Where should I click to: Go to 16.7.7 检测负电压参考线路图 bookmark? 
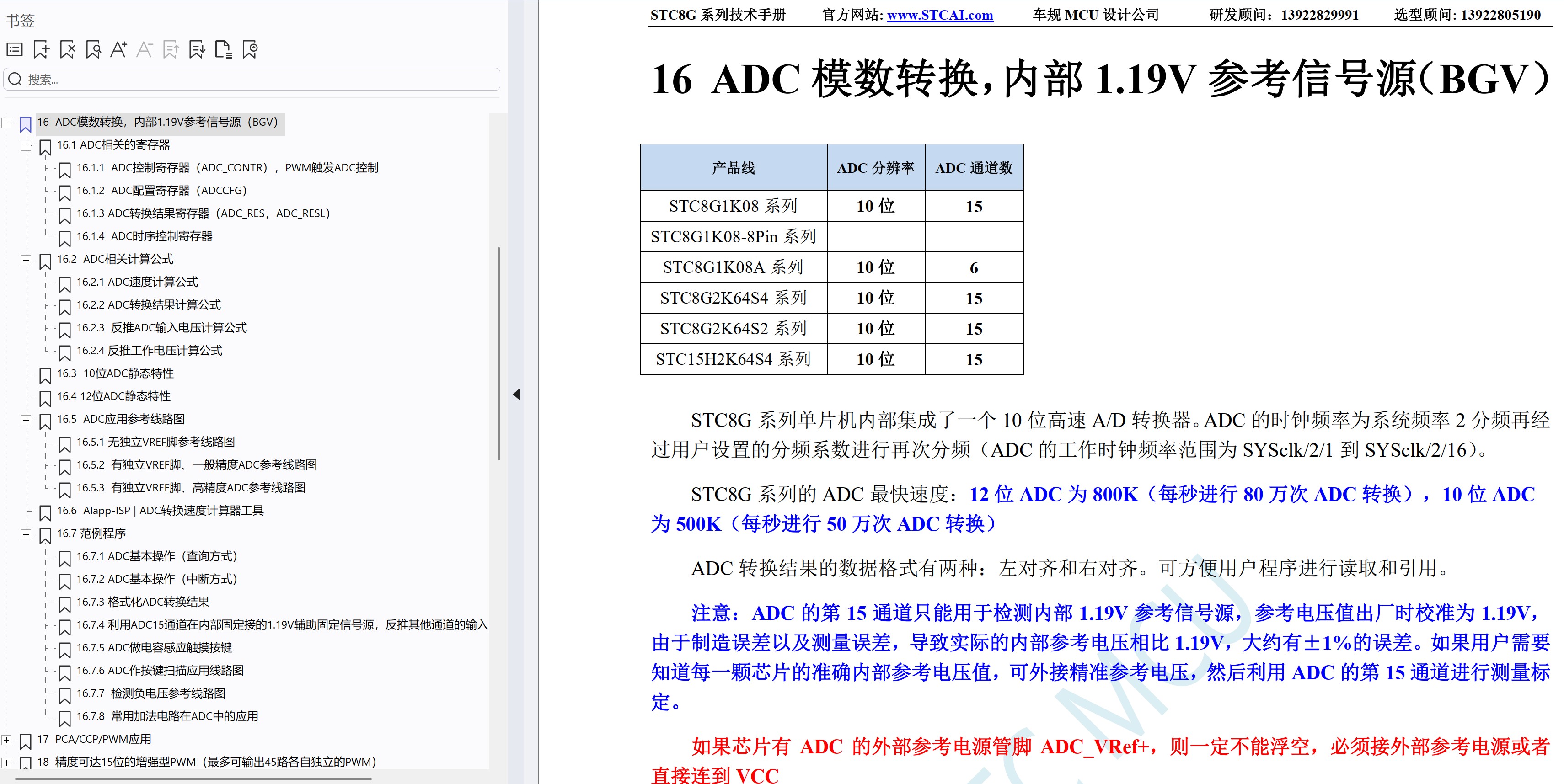click(150, 693)
